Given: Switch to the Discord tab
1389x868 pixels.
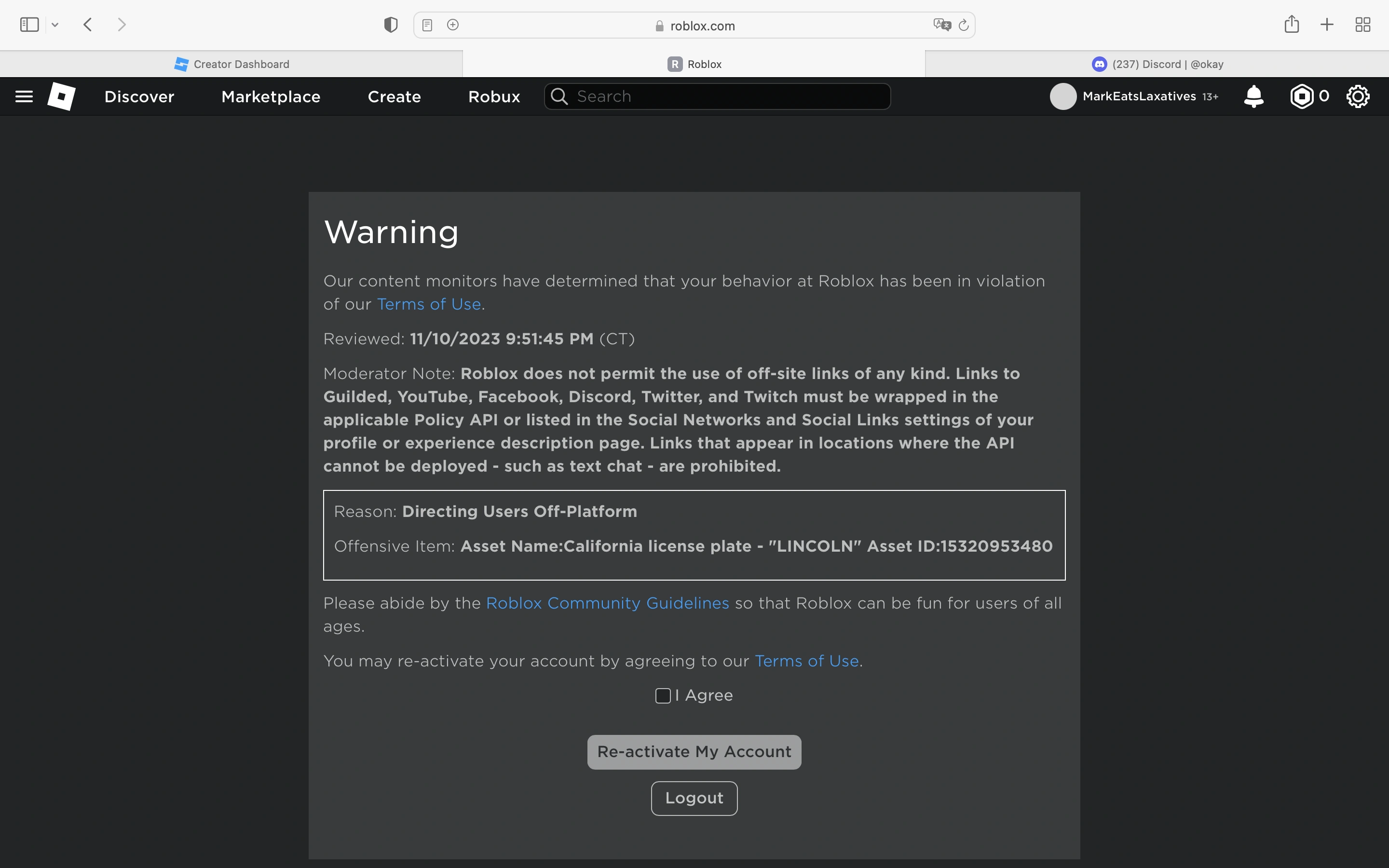Looking at the screenshot, I should pos(1157,64).
